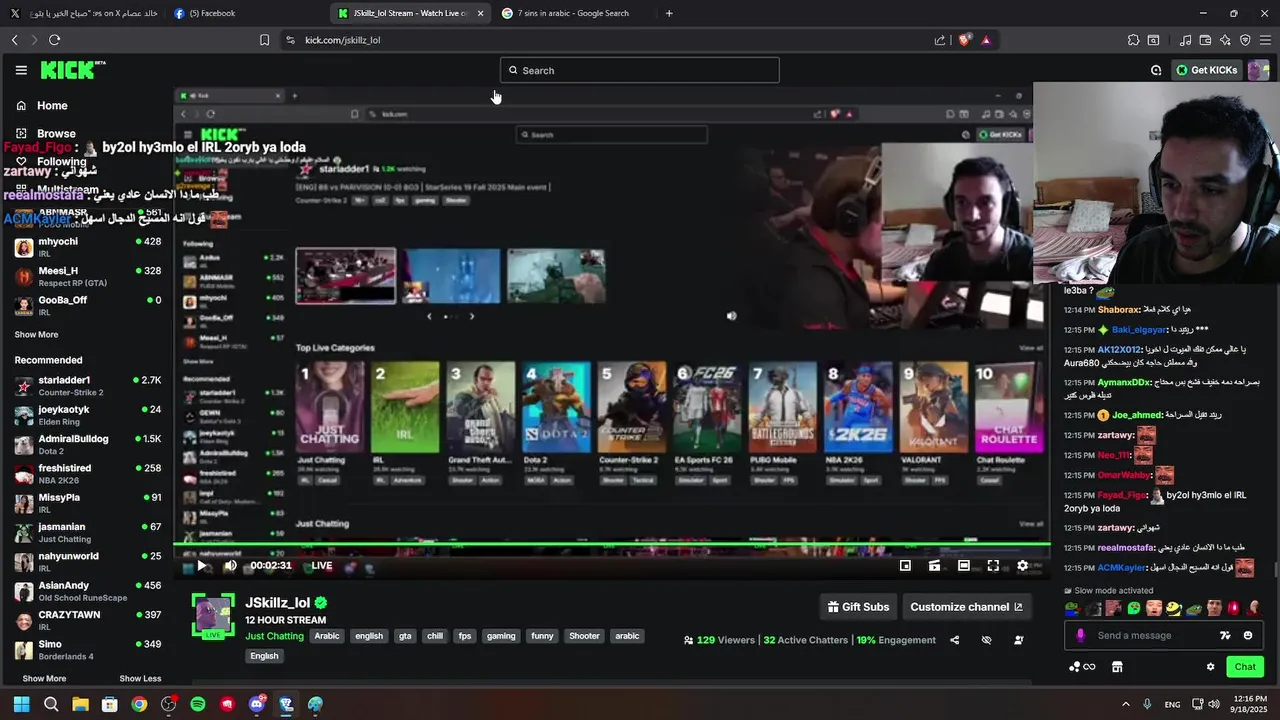The image size is (1280, 720).
Task: Mute the stream with the volume icon
Action: (230, 565)
